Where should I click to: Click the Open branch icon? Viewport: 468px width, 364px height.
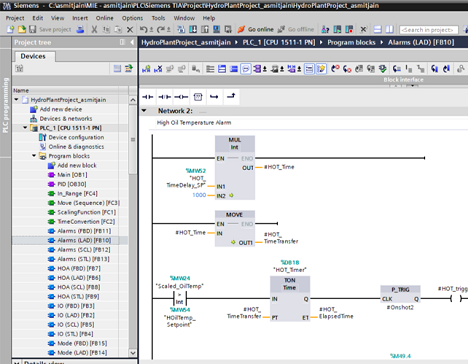[x=214, y=97]
